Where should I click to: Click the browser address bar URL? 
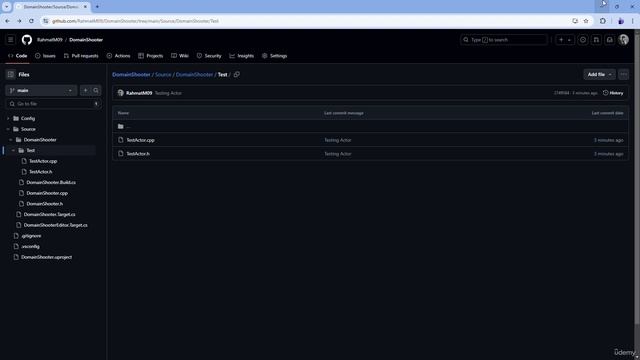tap(136, 21)
